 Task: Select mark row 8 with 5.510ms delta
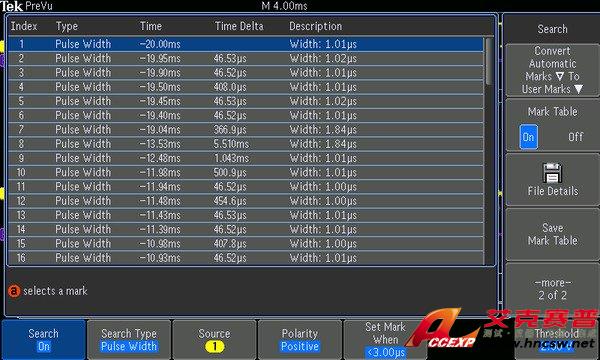tap(246, 144)
